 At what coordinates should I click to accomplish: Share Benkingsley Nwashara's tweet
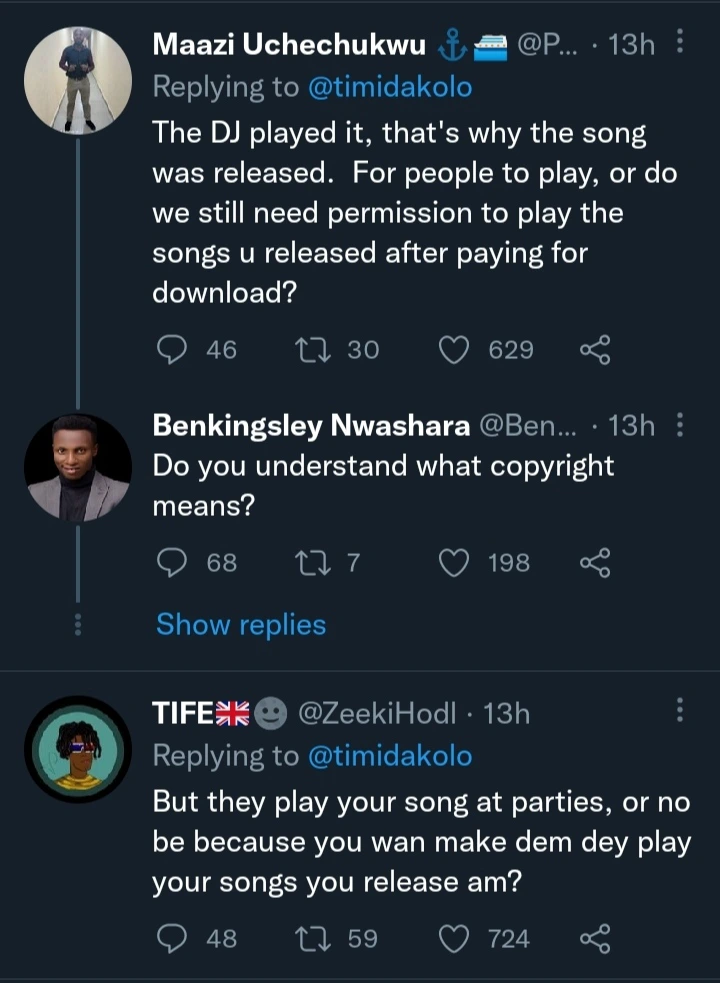(x=594, y=563)
